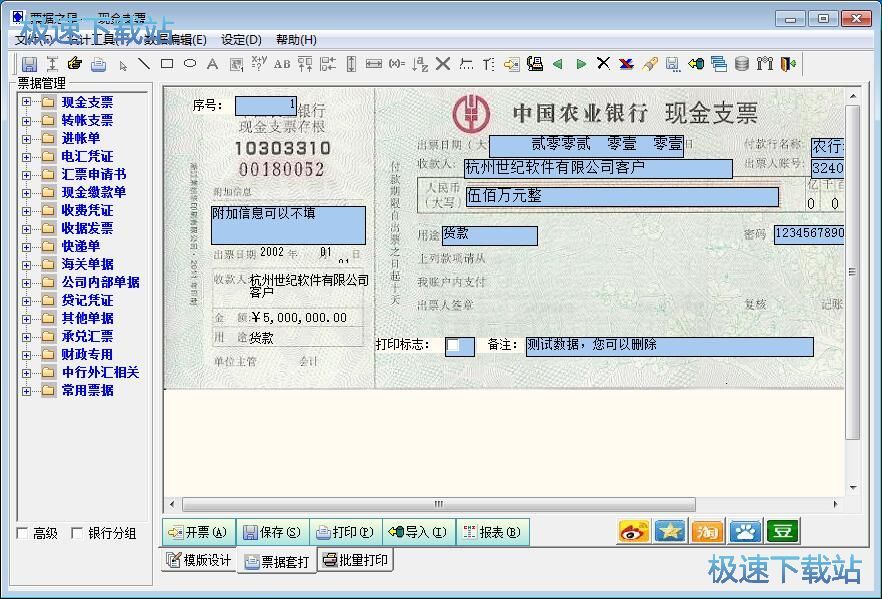Choose the text 'A' tool in toolbar
This screenshot has width=882, height=599.
[212, 64]
